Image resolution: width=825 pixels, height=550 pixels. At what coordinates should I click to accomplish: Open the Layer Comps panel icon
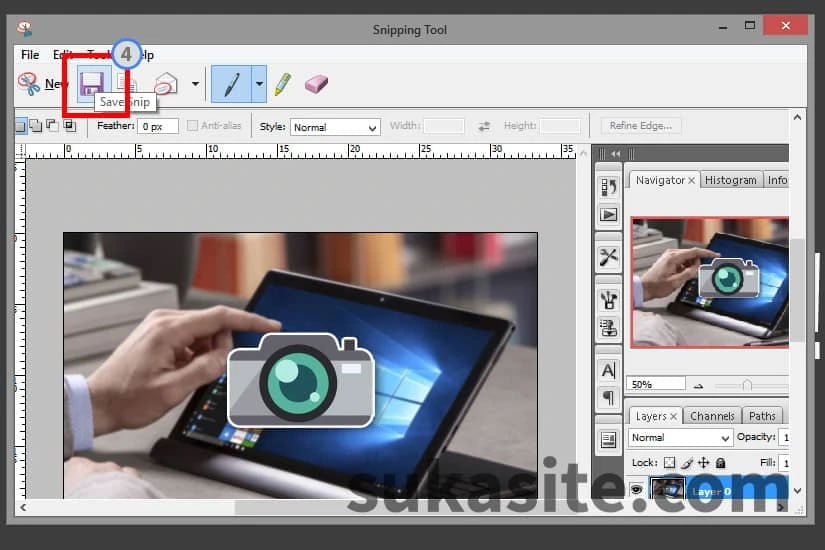coord(609,439)
